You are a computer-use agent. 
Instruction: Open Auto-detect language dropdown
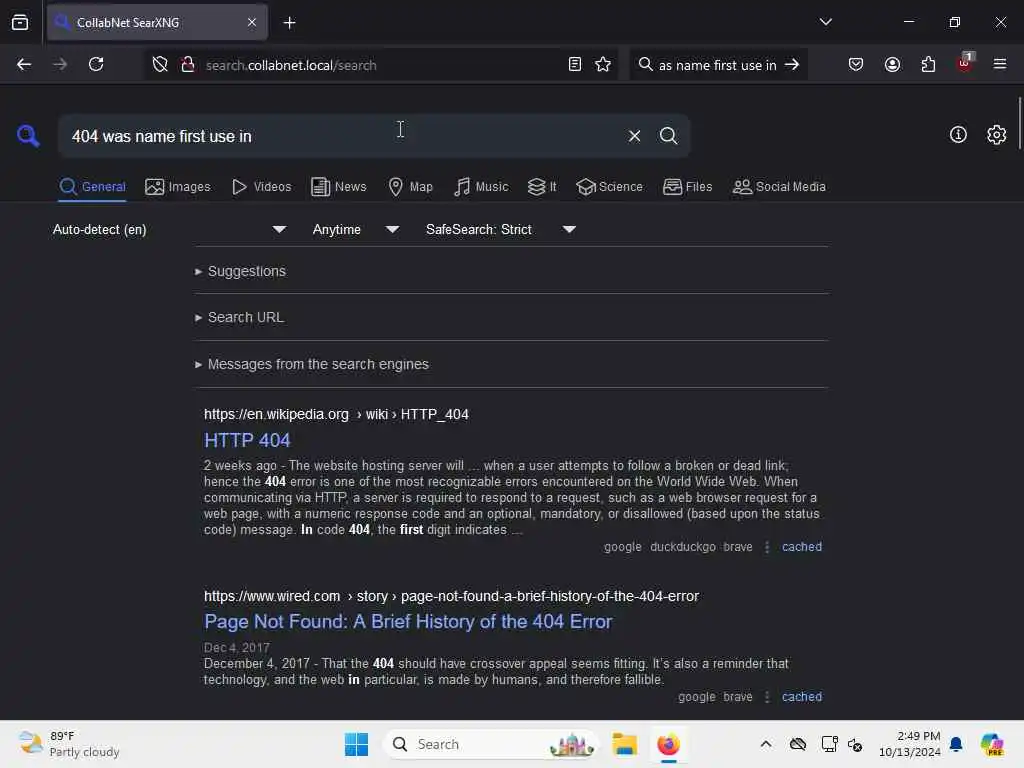click(169, 229)
